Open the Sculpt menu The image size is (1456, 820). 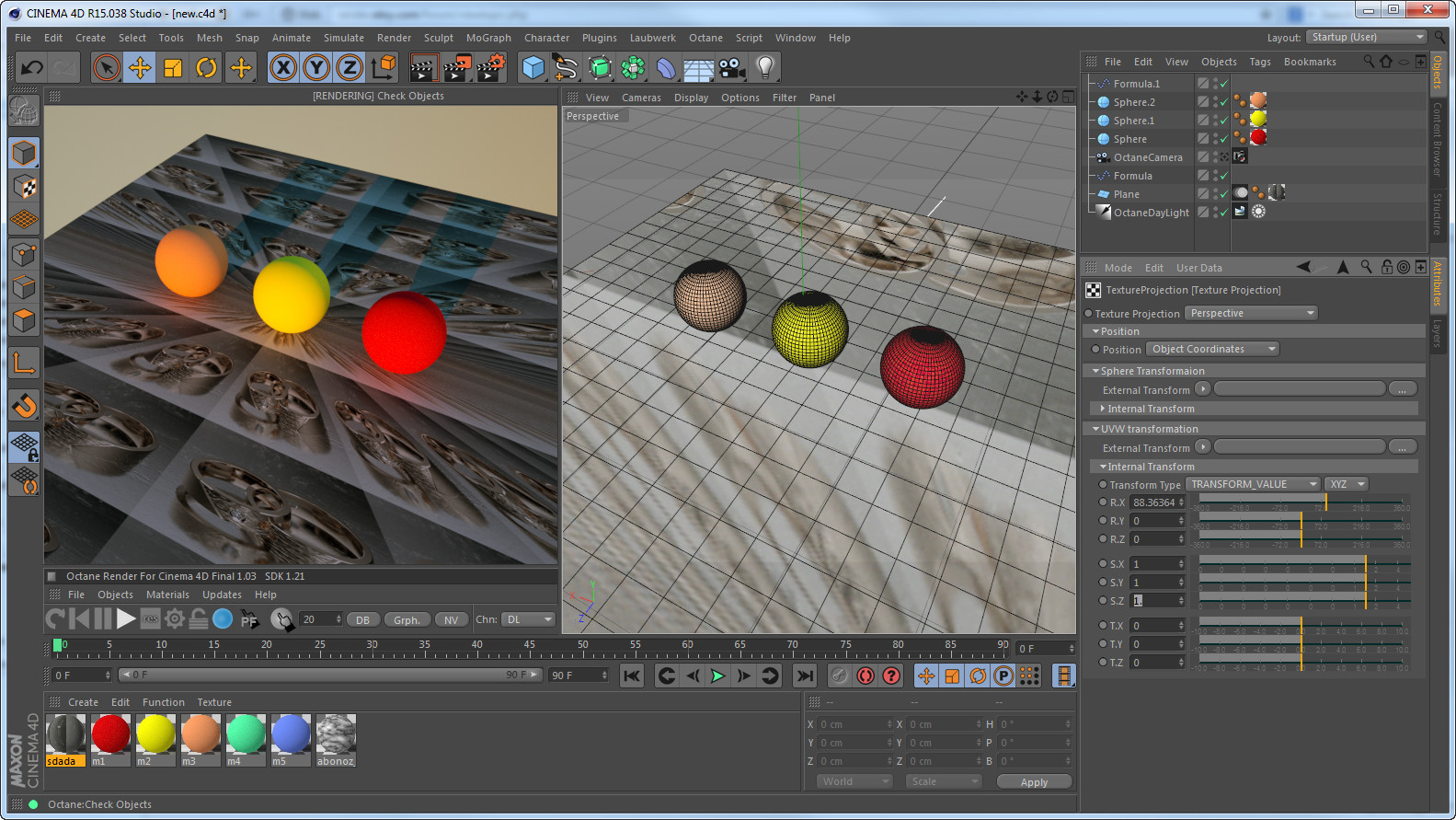pos(439,38)
